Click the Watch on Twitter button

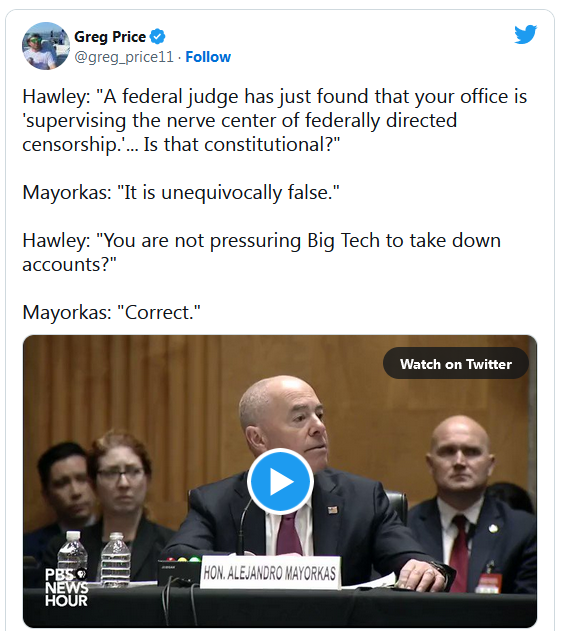pos(456,364)
